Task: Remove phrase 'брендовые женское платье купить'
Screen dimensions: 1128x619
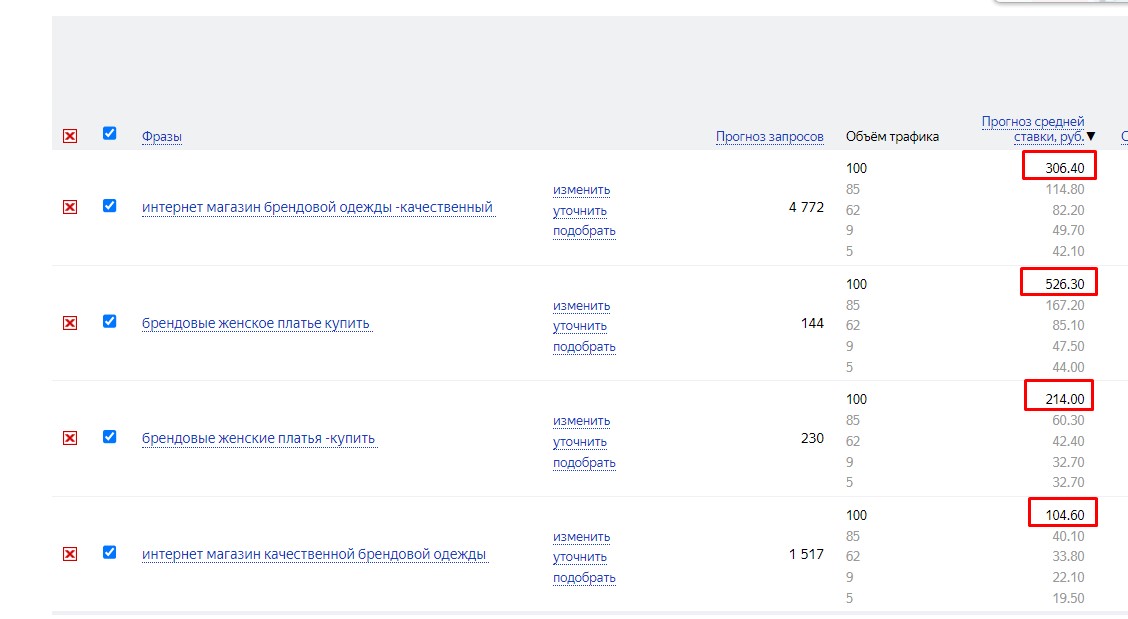Action: pos(70,323)
